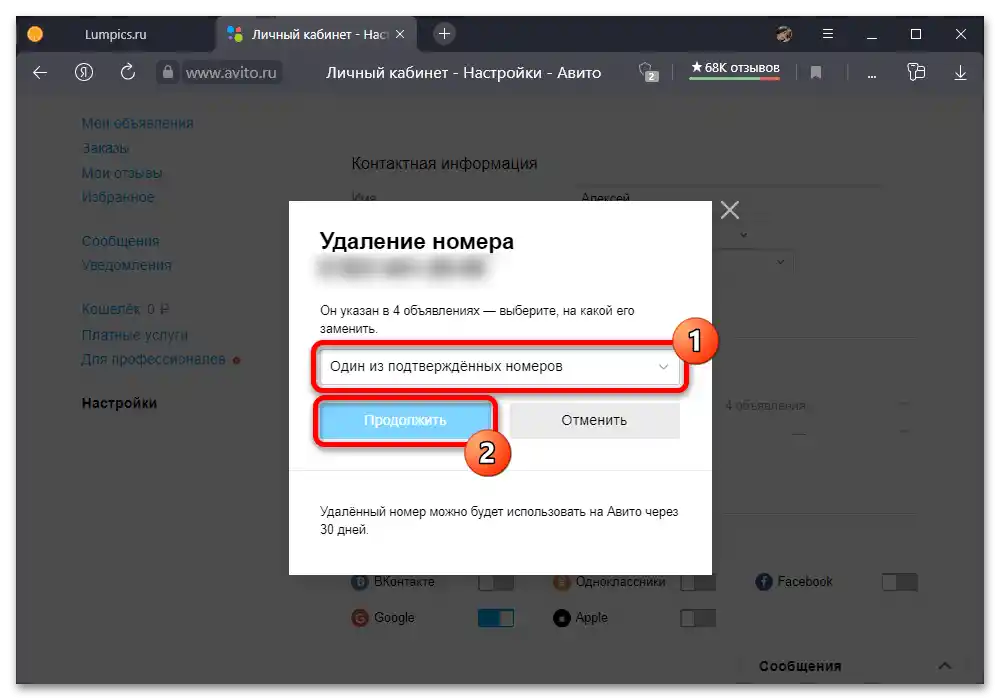Turn off the Google account link switch

coord(496,618)
